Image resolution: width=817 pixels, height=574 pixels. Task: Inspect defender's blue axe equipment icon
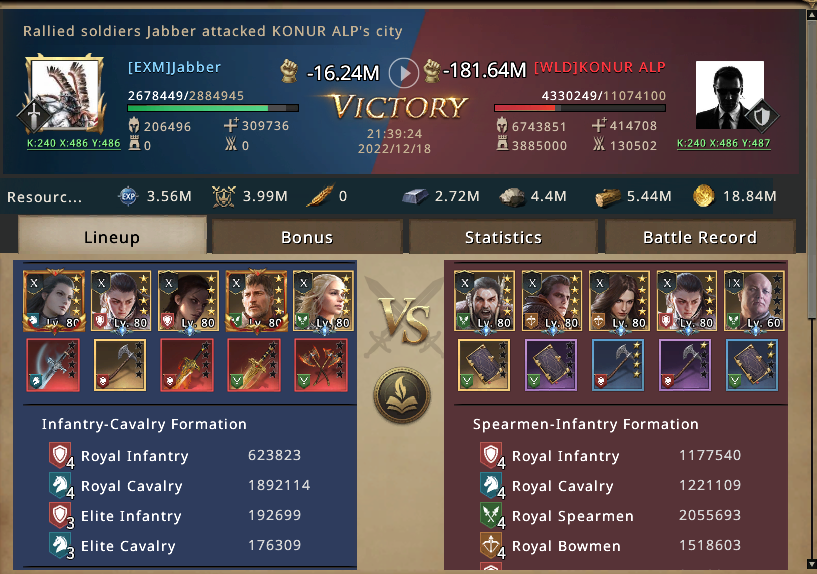coord(618,365)
